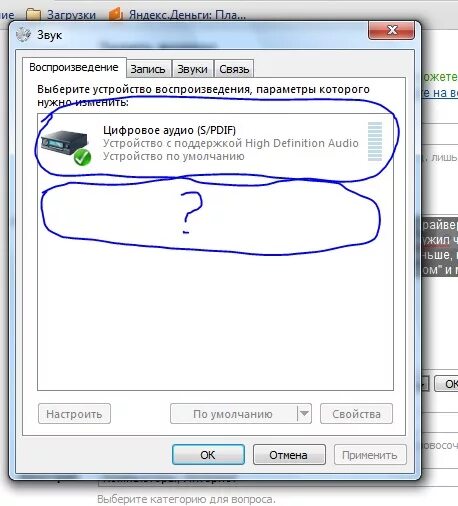458x506 pixels.
Task: Click the Отмена button
Action: click(x=289, y=454)
